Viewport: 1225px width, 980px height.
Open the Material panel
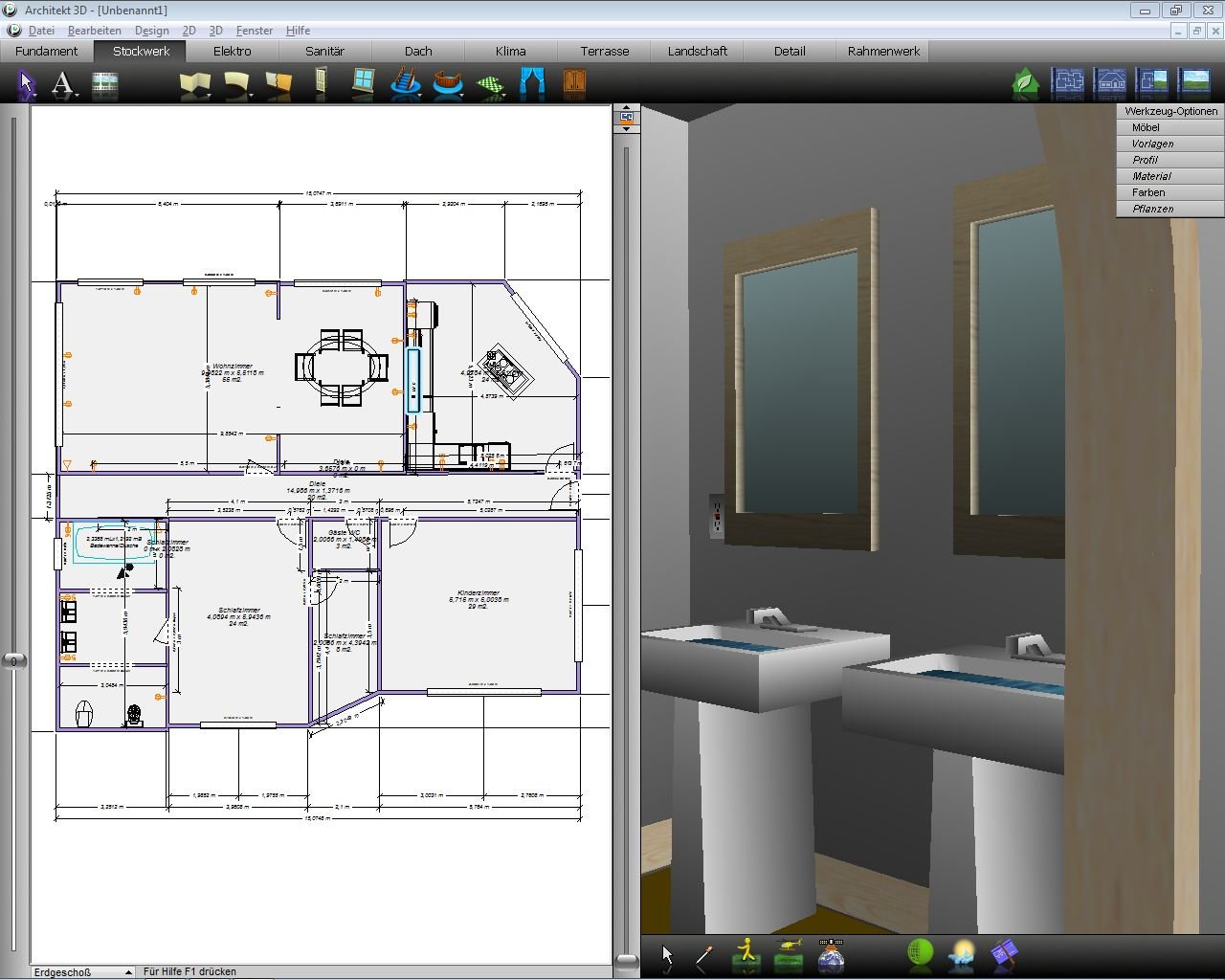1170,176
